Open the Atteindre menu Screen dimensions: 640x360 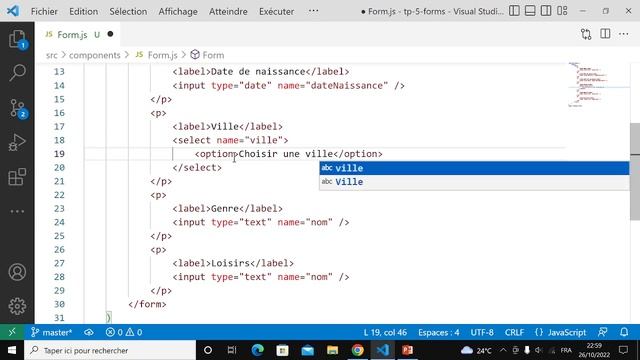click(228, 11)
